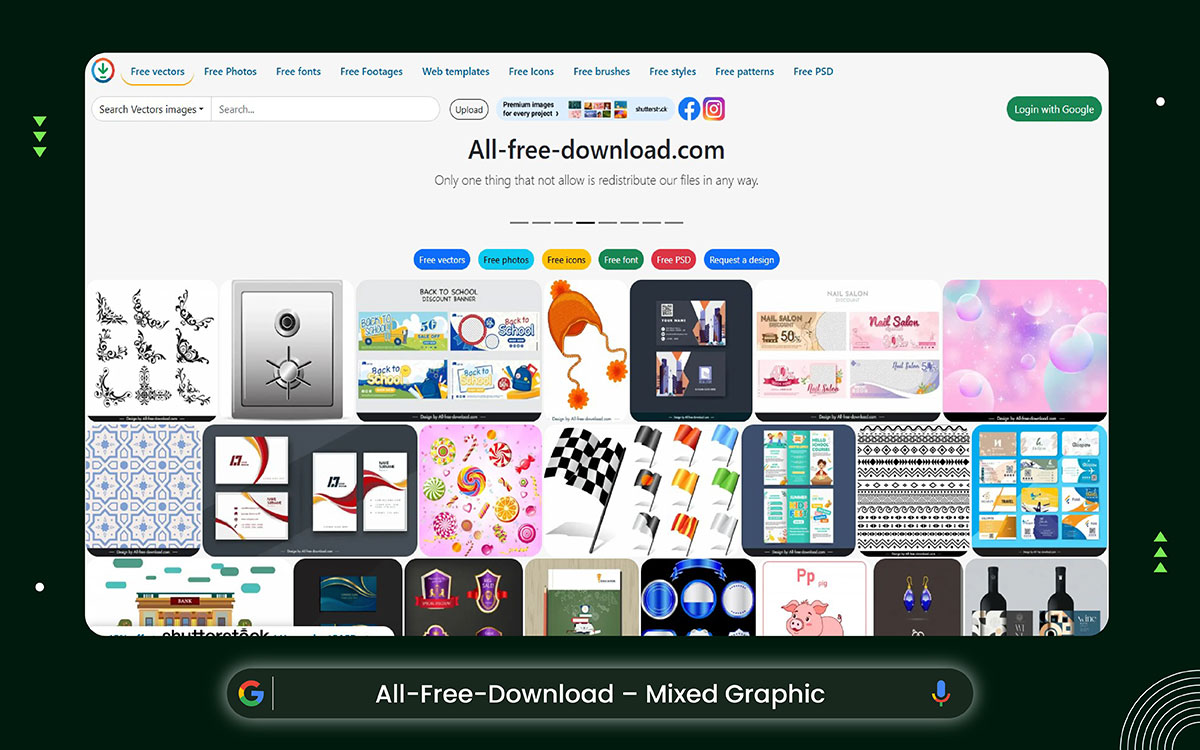Open the Web templates section
Screen dimensions: 1200x750
(456, 71)
